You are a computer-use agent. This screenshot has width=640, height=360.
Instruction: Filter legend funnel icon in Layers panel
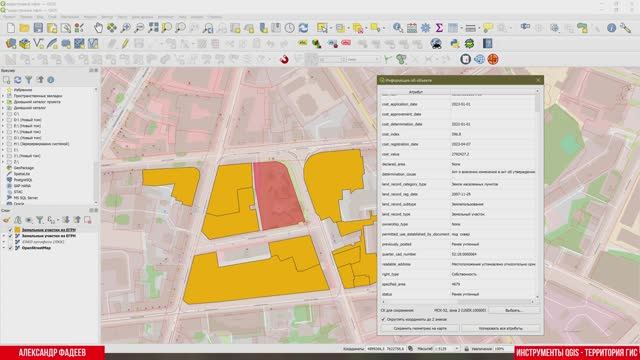coord(40,220)
